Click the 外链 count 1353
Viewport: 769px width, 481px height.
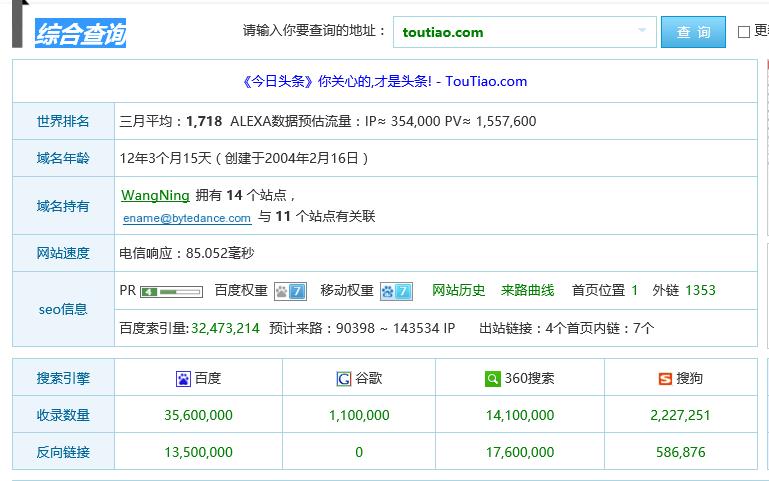[700, 290]
